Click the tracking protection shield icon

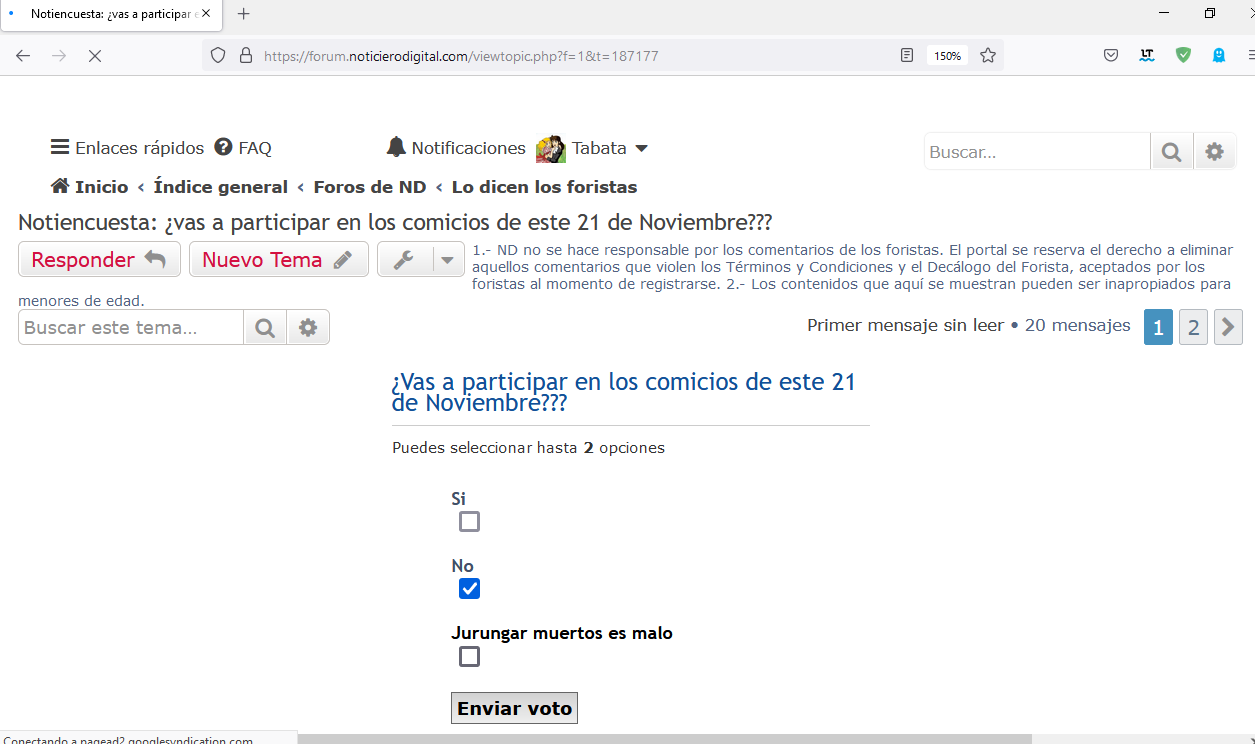pyautogui.click(x=218, y=56)
